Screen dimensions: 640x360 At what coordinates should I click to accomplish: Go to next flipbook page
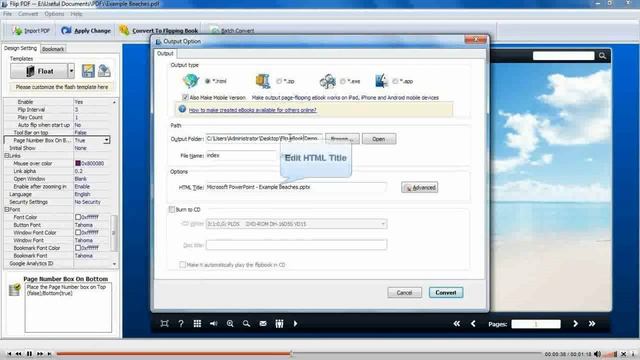(576, 324)
